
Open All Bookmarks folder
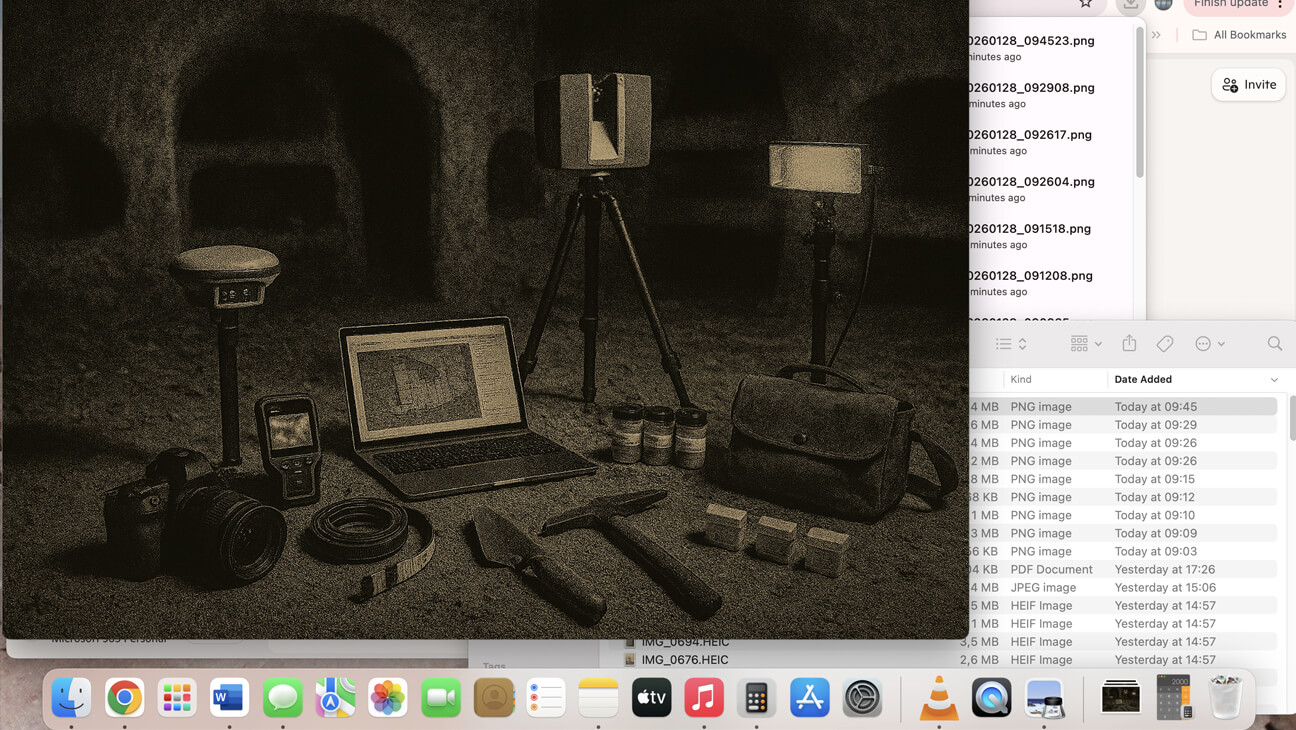(x=1238, y=35)
